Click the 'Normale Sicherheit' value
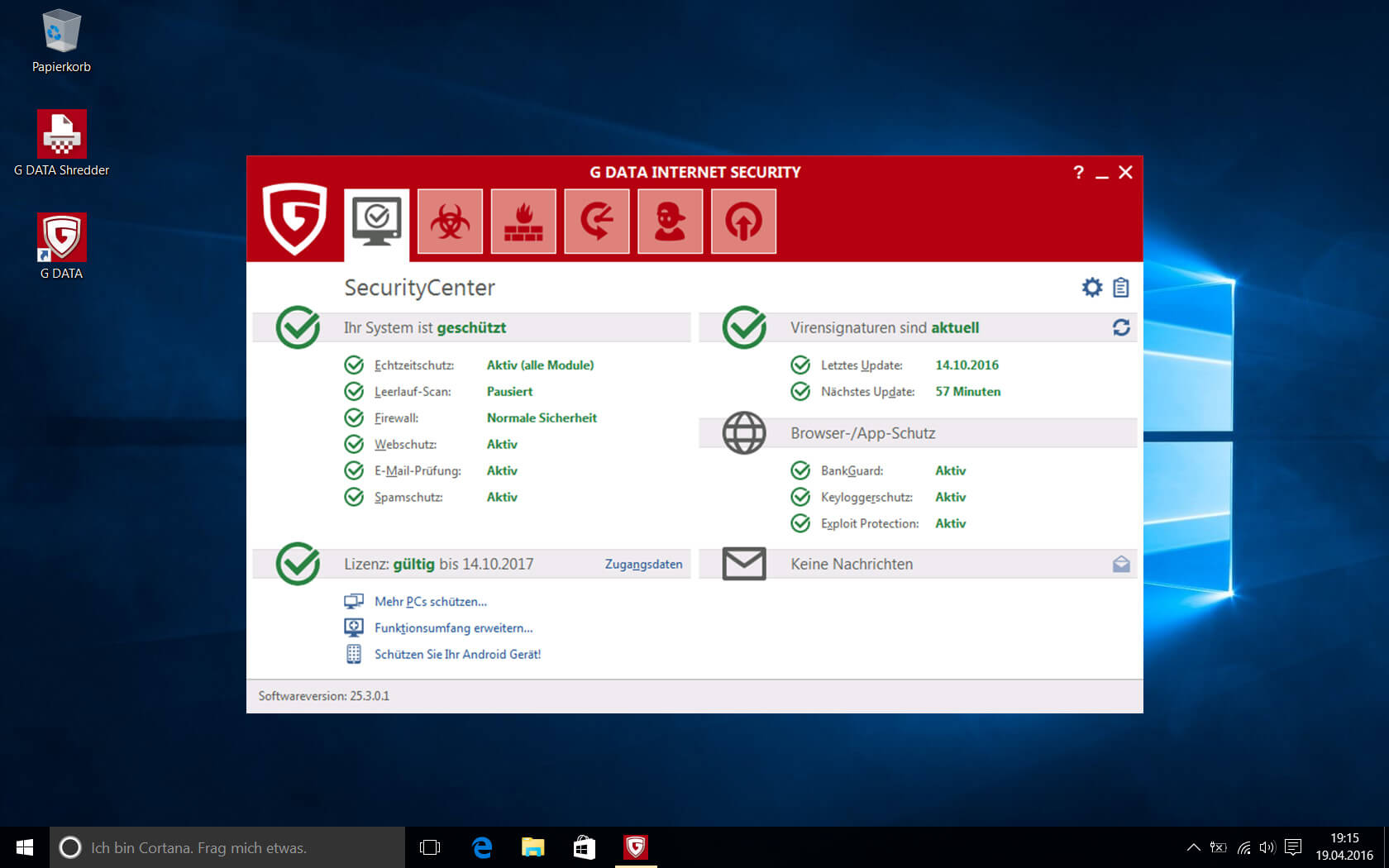 pos(542,417)
